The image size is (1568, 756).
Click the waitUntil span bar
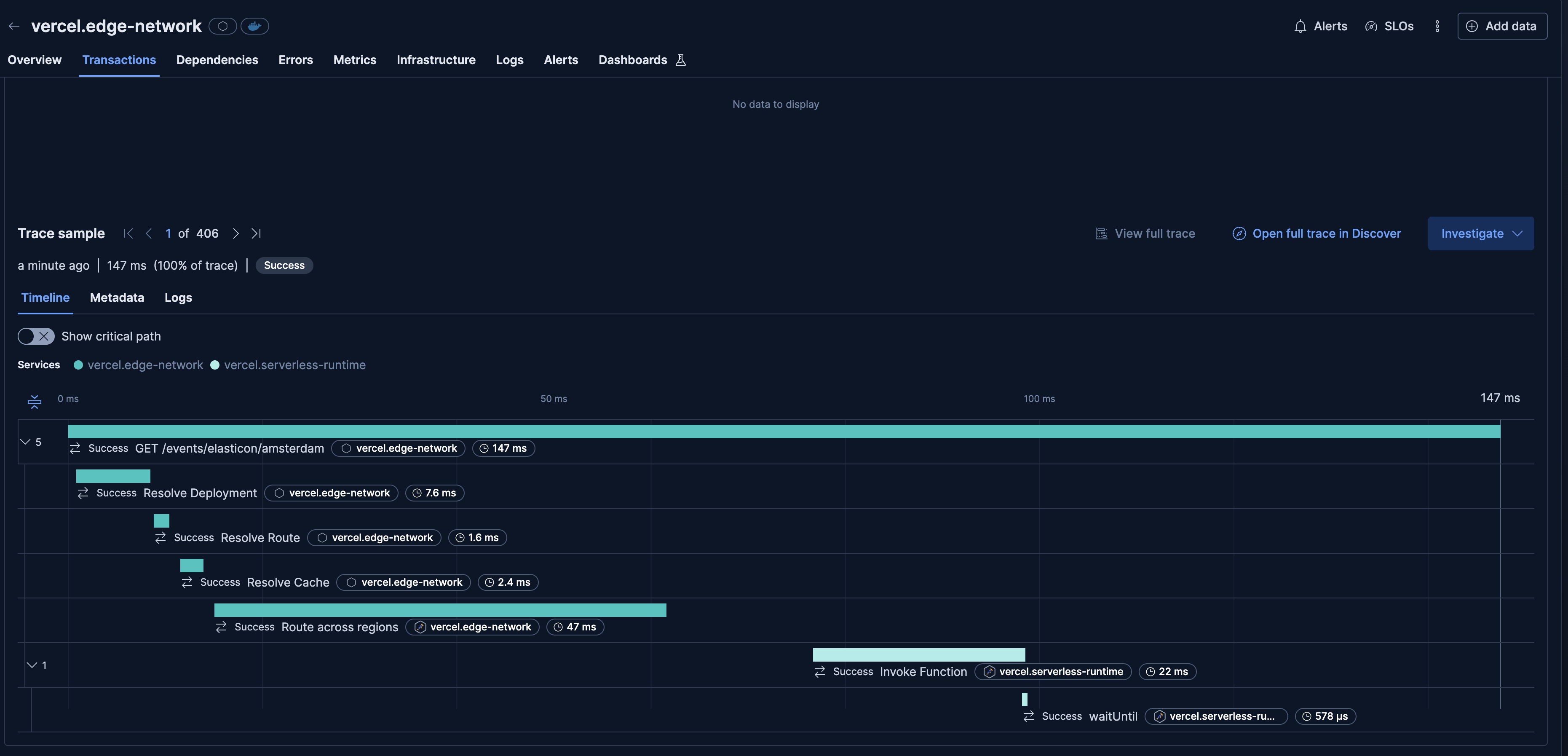click(x=1025, y=700)
